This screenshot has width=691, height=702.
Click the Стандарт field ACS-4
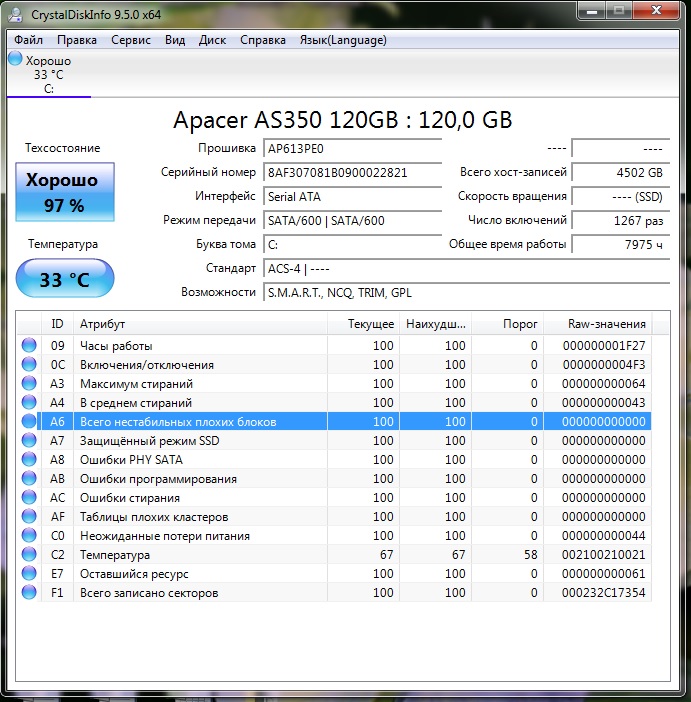466,269
